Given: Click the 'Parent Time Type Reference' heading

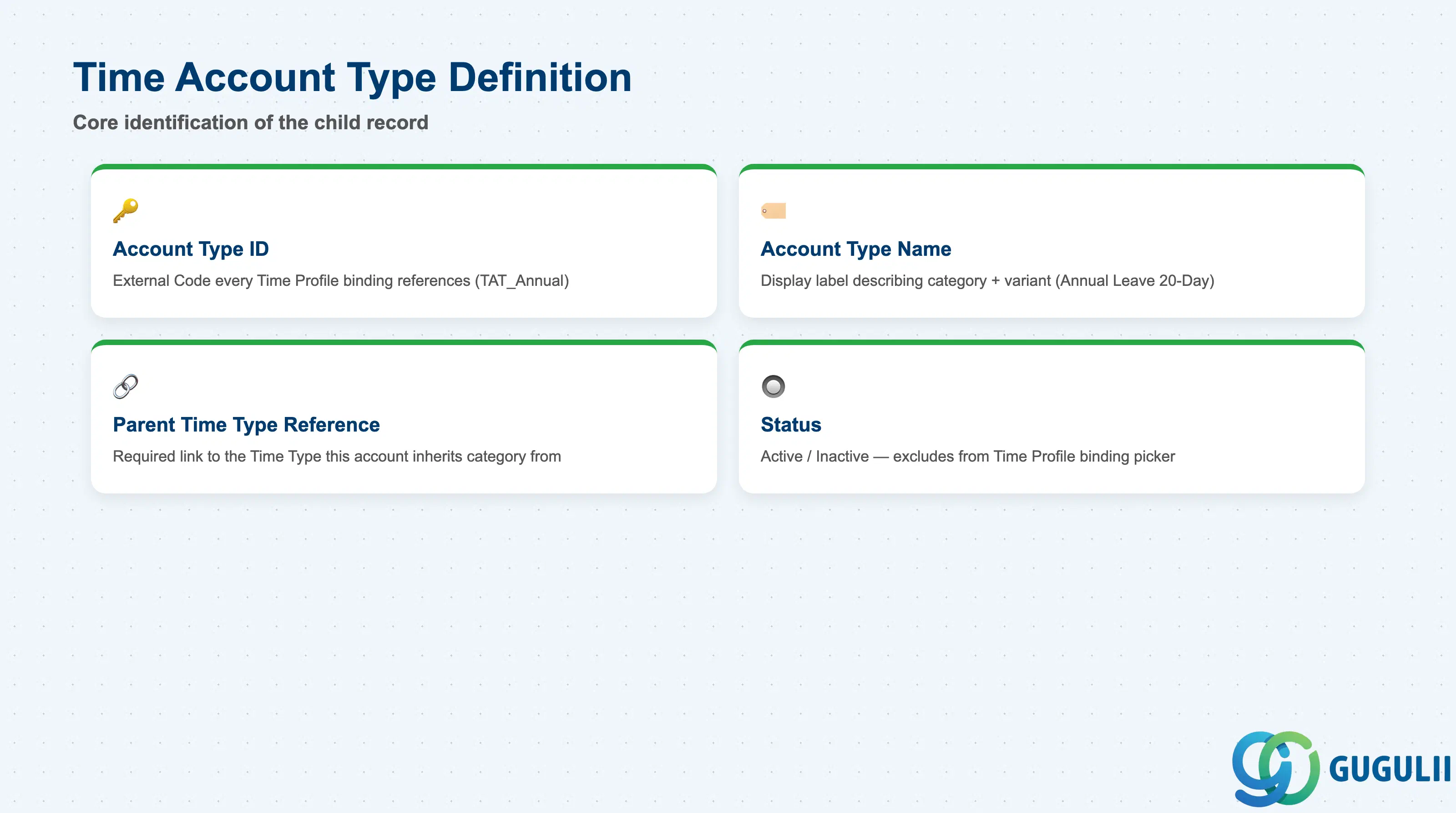Looking at the screenshot, I should pyautogui.click(x=246, y=425).
